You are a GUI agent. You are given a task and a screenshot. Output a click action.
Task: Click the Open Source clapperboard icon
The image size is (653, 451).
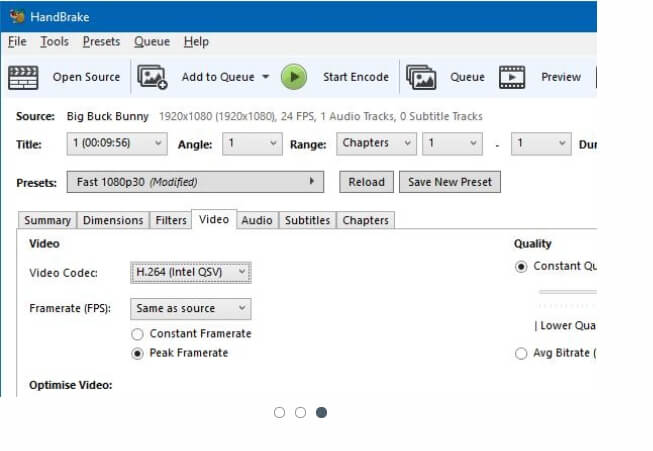click(23, 77)
